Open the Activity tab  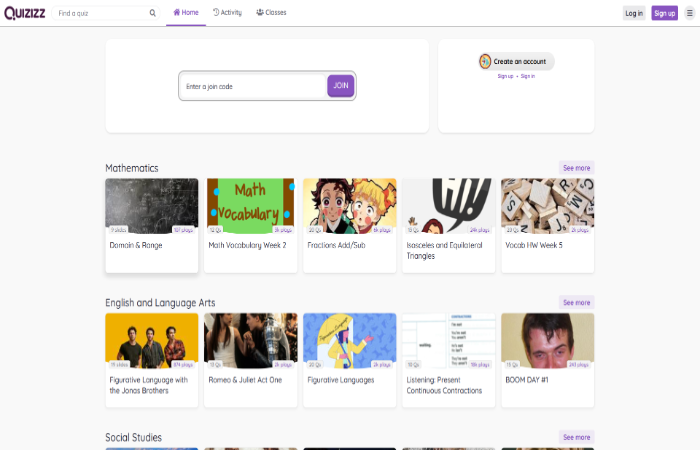tap(227, 12)
